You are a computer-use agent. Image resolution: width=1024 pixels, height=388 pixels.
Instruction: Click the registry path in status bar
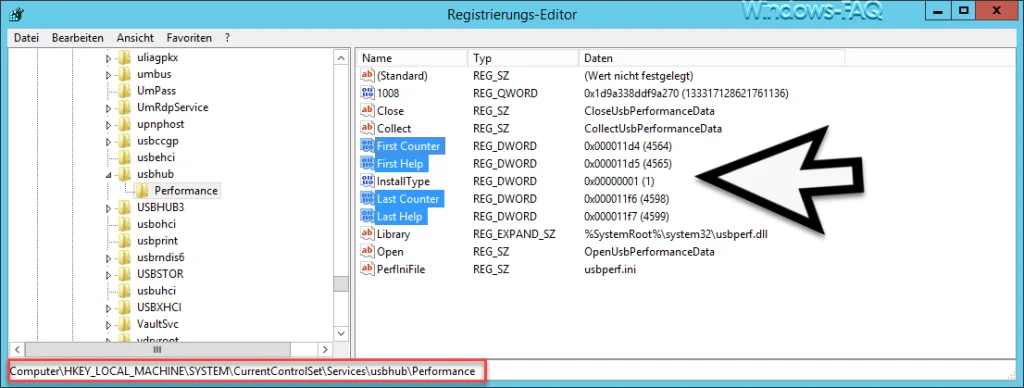click(x=242, y=371)
